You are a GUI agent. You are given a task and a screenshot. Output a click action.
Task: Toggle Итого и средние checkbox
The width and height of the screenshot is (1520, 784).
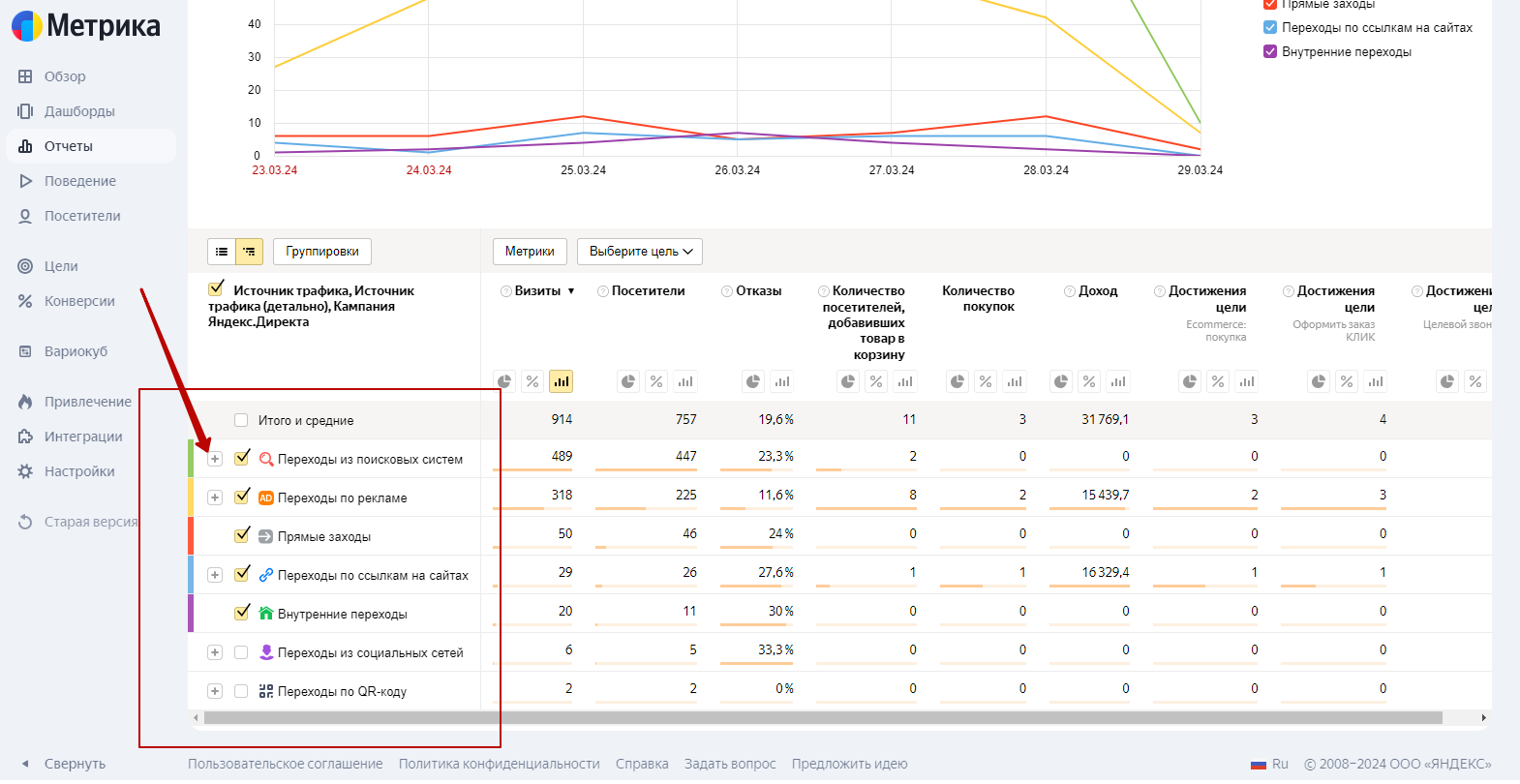click(241, 420)
